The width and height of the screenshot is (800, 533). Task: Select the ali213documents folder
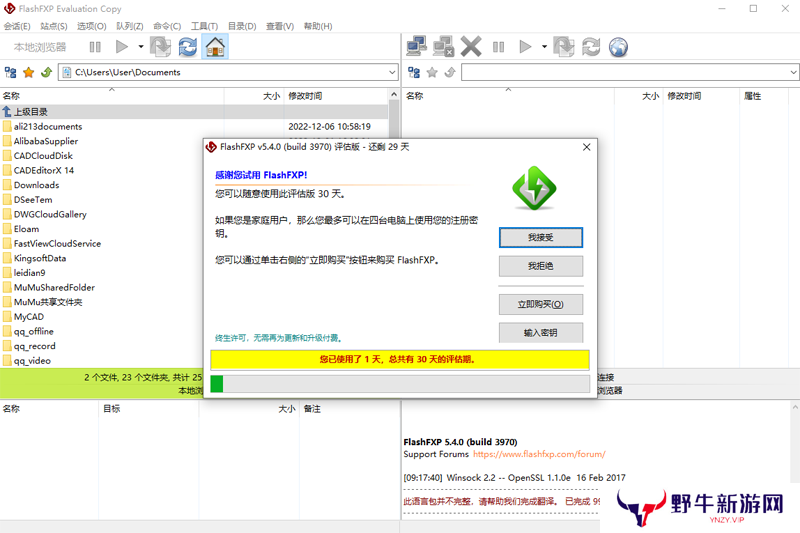tap(48, 126)
